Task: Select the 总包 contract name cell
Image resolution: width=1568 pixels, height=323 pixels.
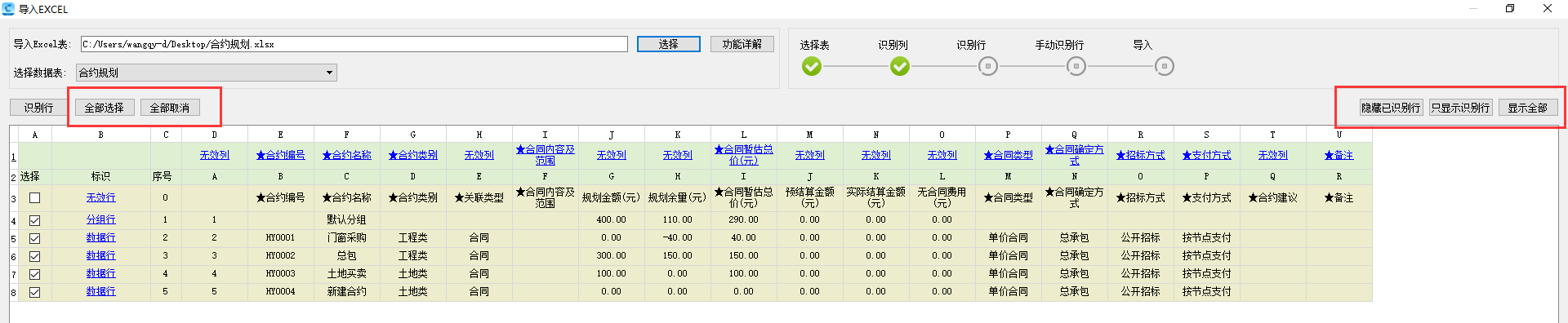Action: click(x=346, y=256)
